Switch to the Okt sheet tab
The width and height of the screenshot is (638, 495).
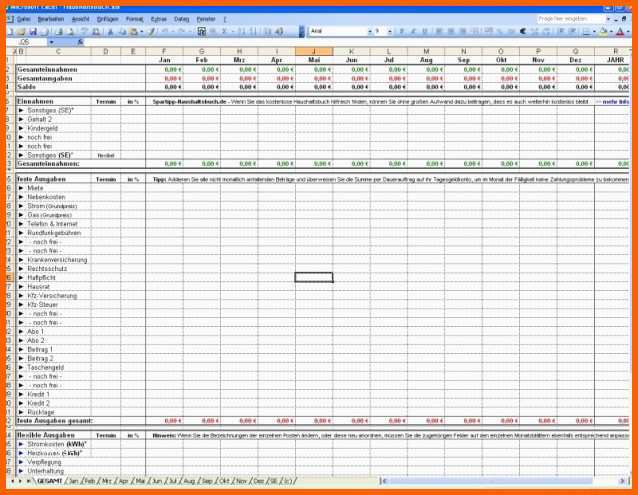224,481
